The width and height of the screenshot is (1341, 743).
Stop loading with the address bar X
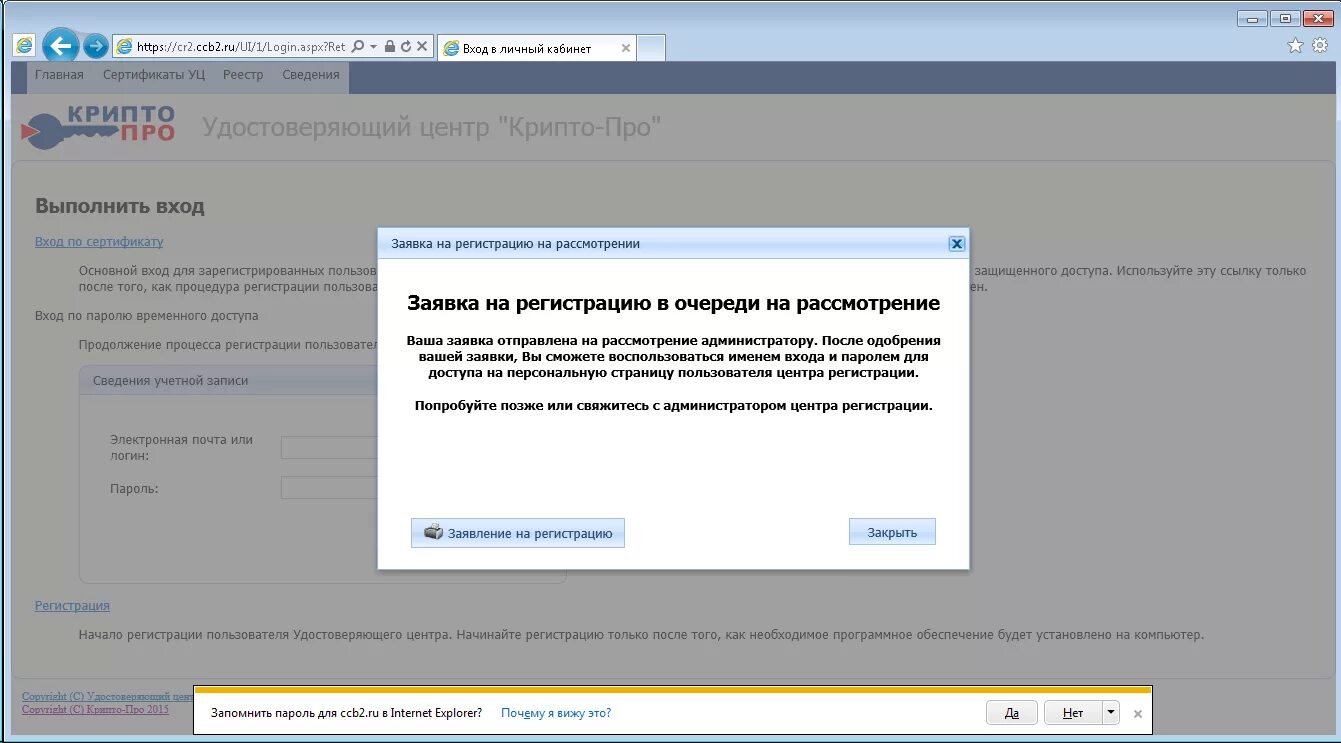click(x=422, y=47)
